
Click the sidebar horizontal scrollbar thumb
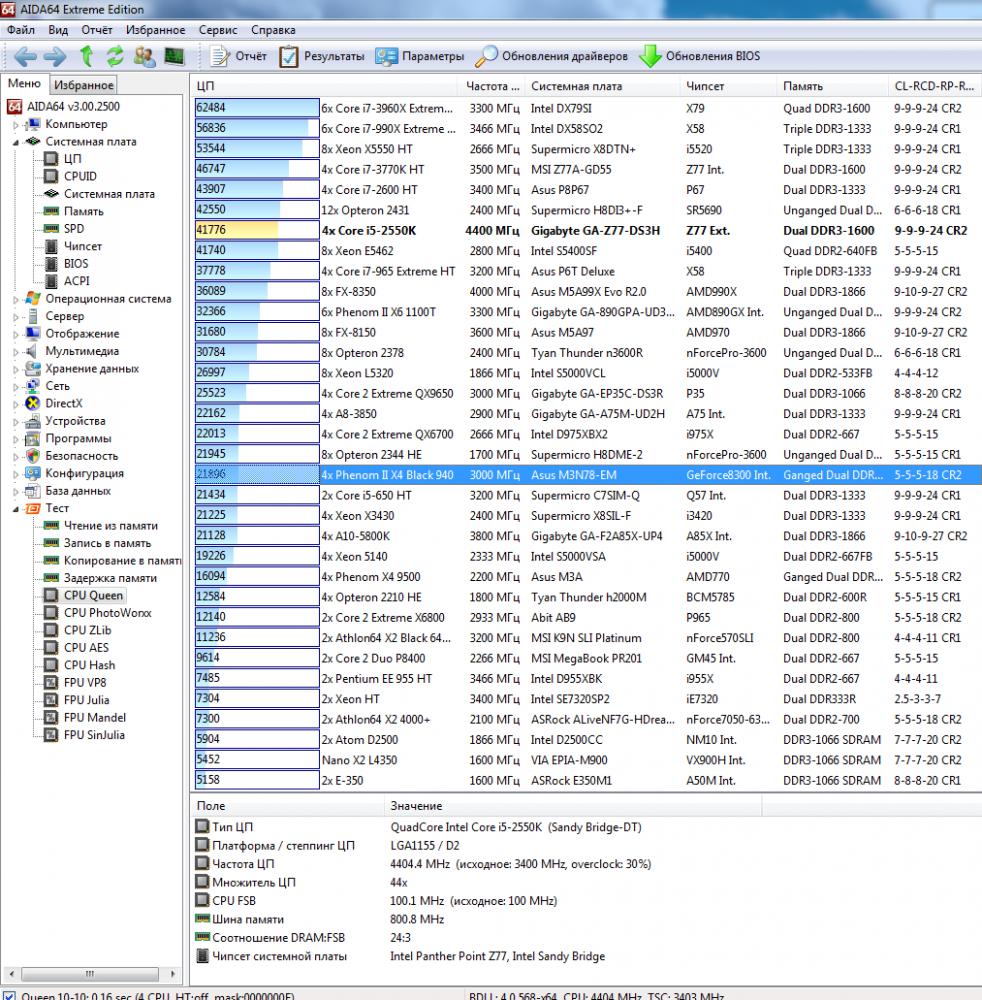click(90, 974)
